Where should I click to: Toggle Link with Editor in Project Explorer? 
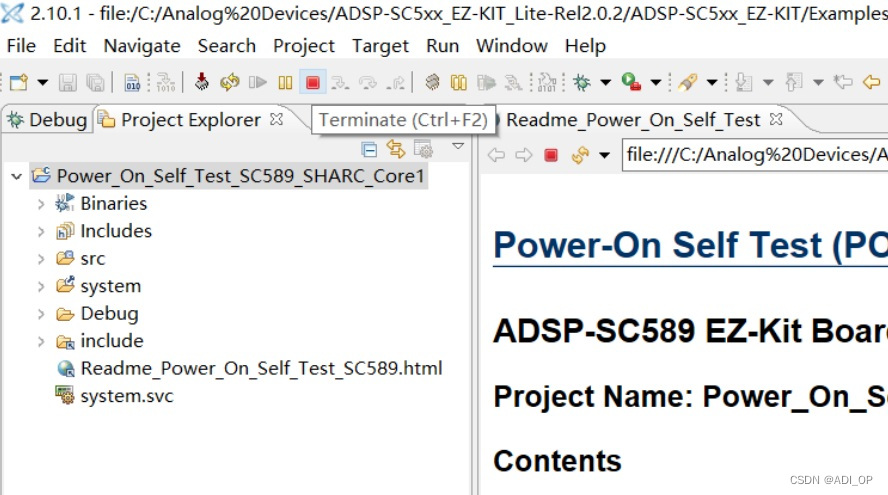coord(396,150)
